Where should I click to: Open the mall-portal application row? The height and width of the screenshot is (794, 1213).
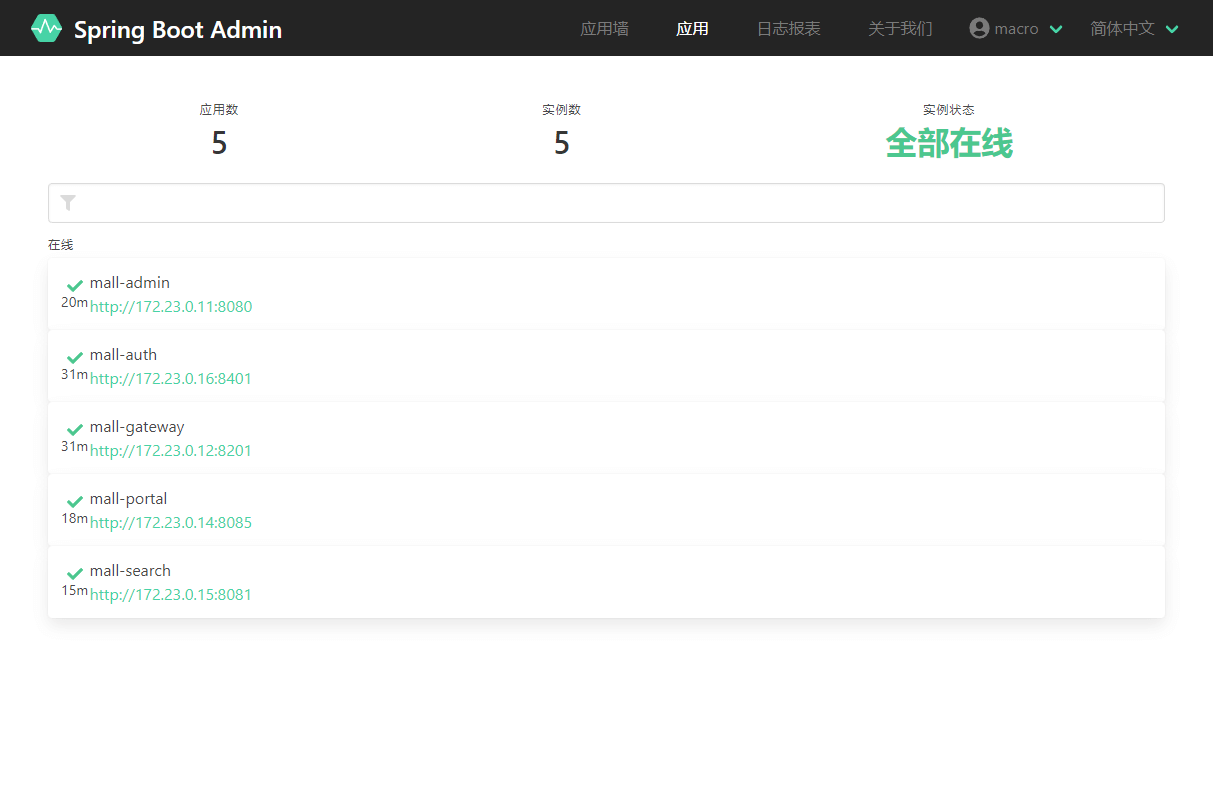click(606, 510)
